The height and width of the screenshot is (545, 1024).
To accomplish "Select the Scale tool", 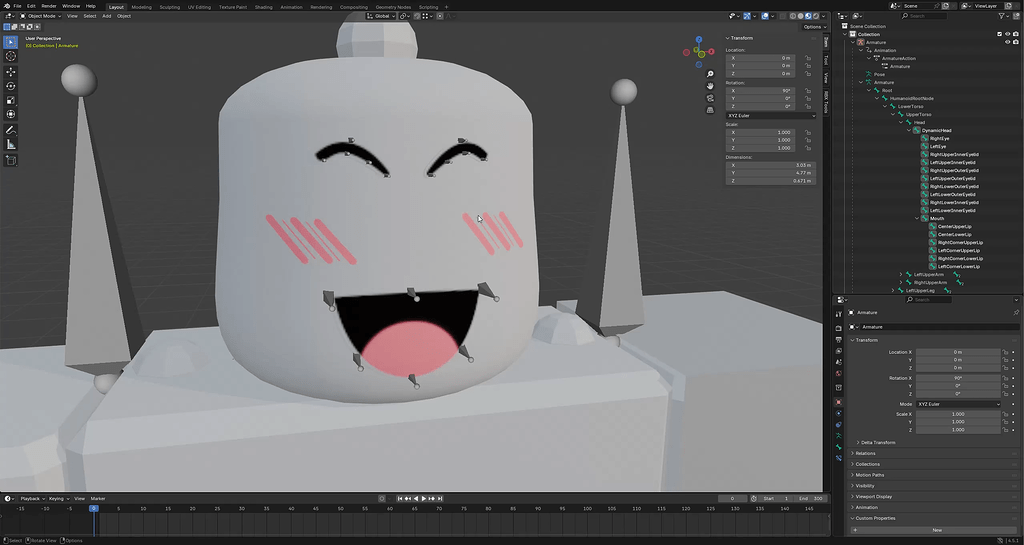I will 10,101.
